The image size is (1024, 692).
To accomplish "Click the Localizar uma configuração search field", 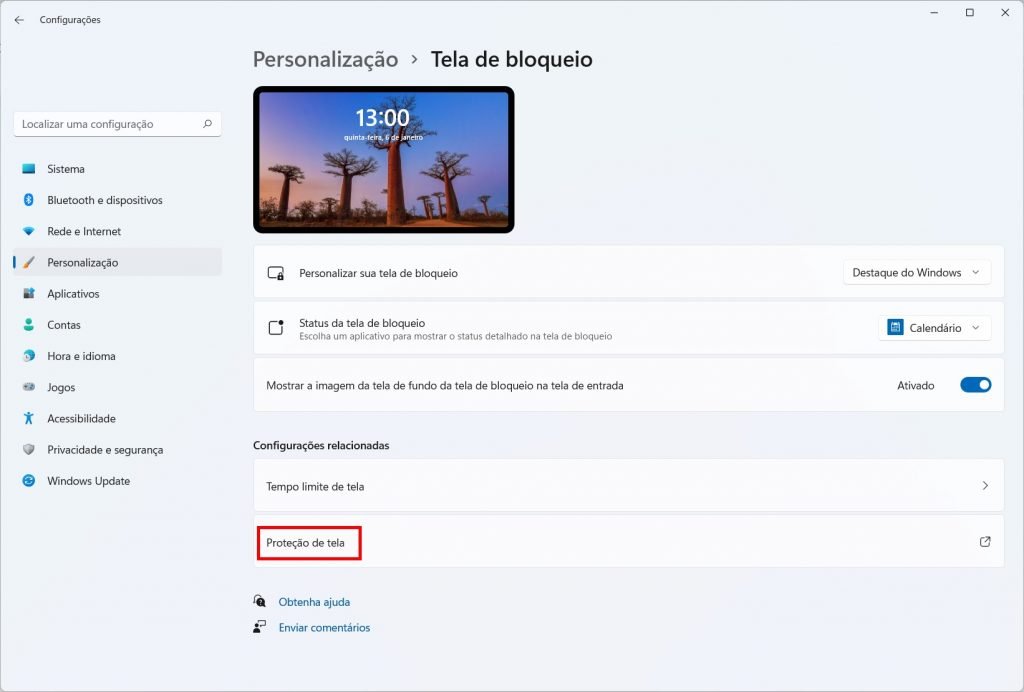I will point(110,124).
